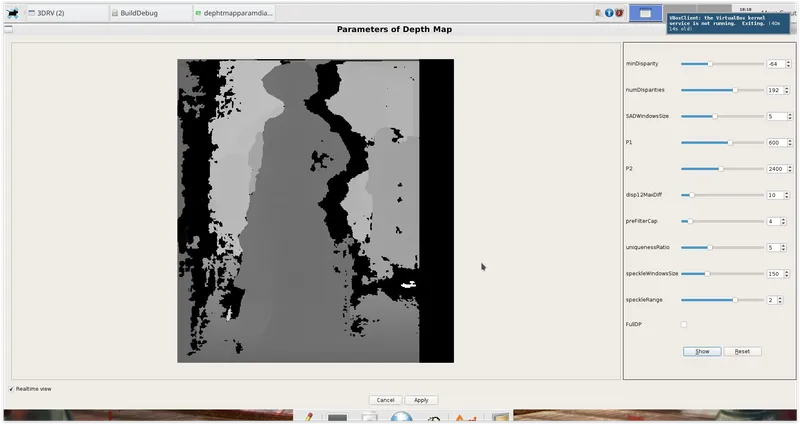
Task: Click the small tray icon left of blue circle
Action: tap(598, 13)
